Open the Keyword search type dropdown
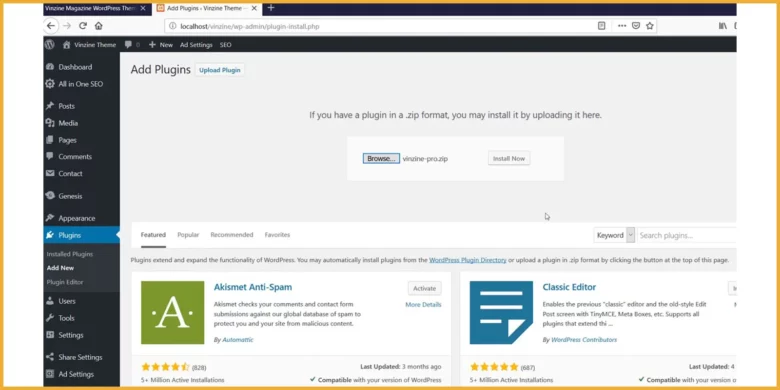Image resolution: width=780 pixels, height=390 pixels. (614, 235)
